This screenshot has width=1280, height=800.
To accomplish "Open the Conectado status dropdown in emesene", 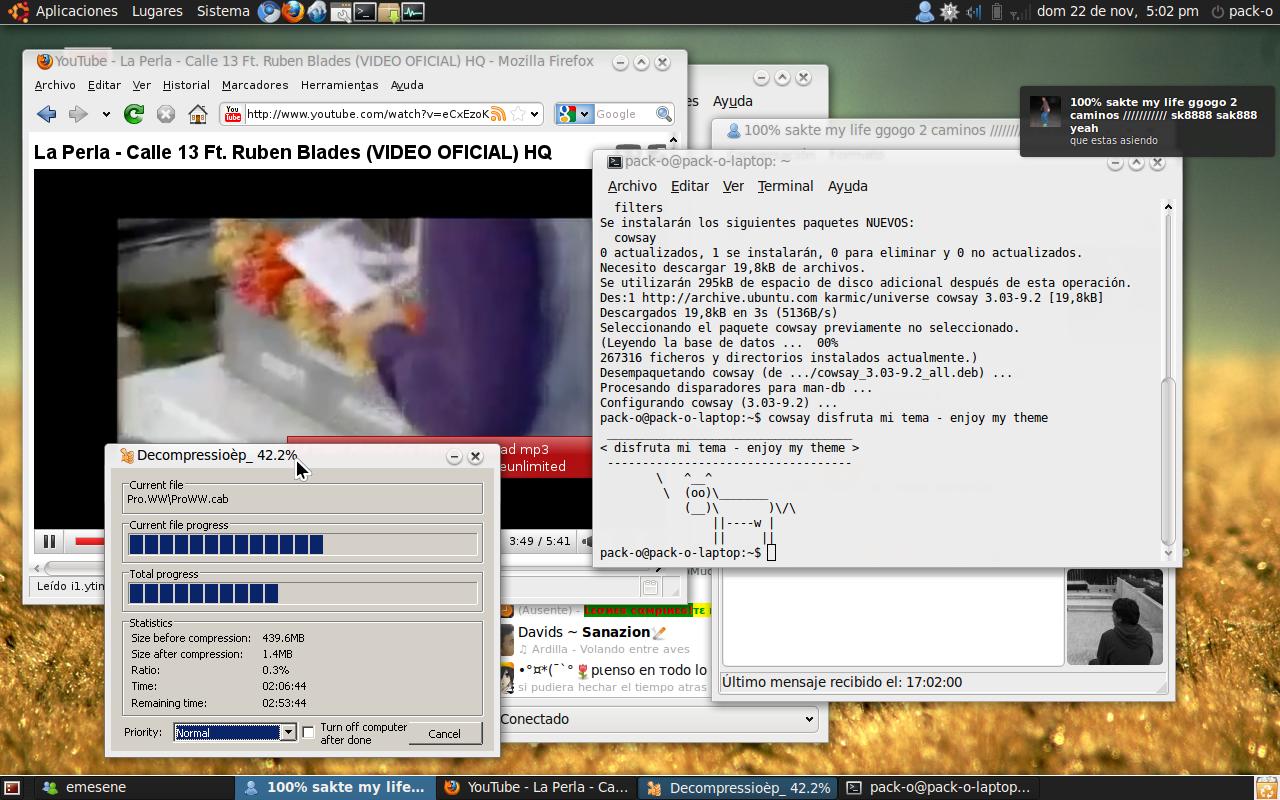I will point(658,719).
